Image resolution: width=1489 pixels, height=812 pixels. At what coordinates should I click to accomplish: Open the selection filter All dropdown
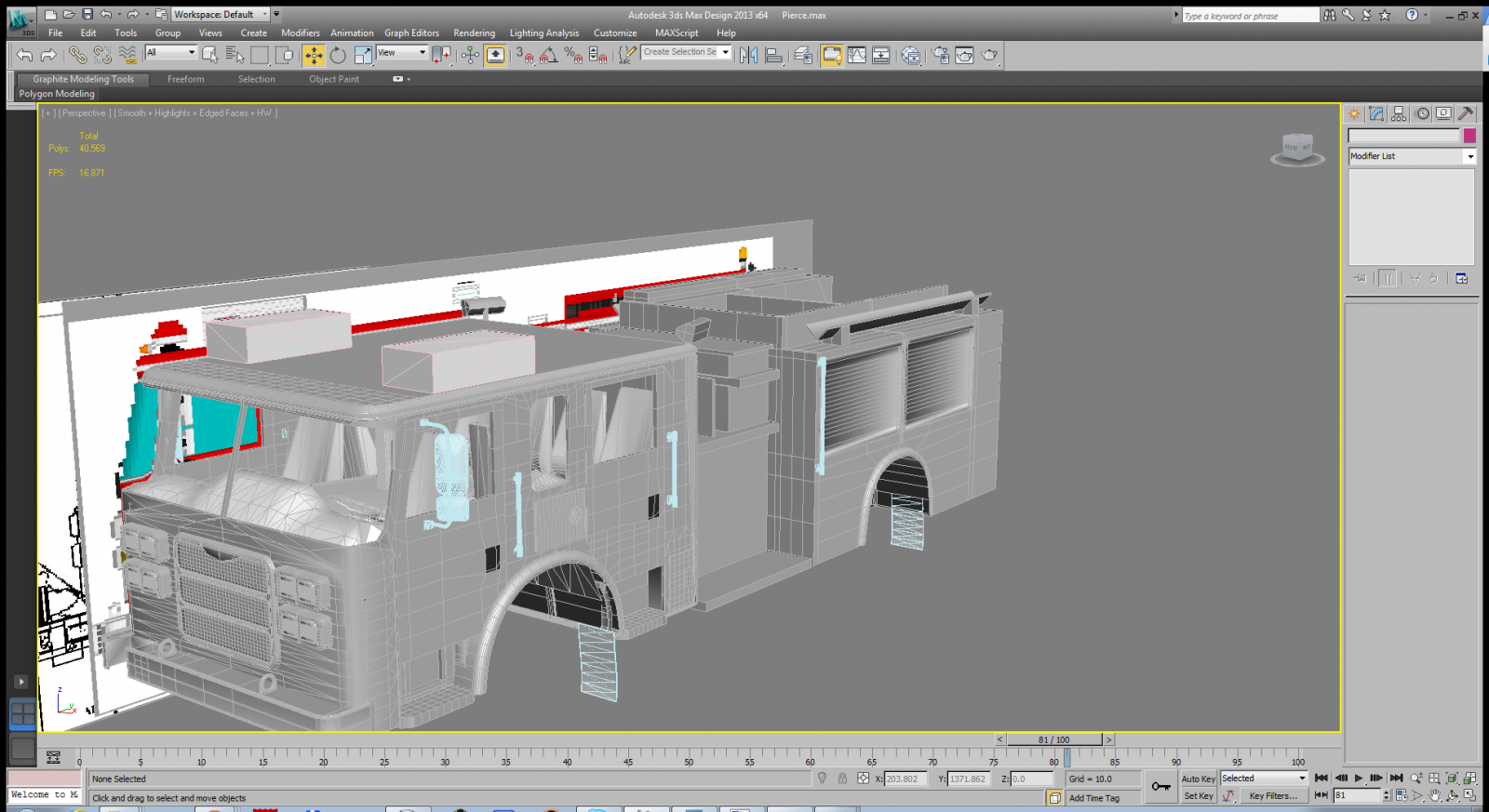tap(171, 53)
